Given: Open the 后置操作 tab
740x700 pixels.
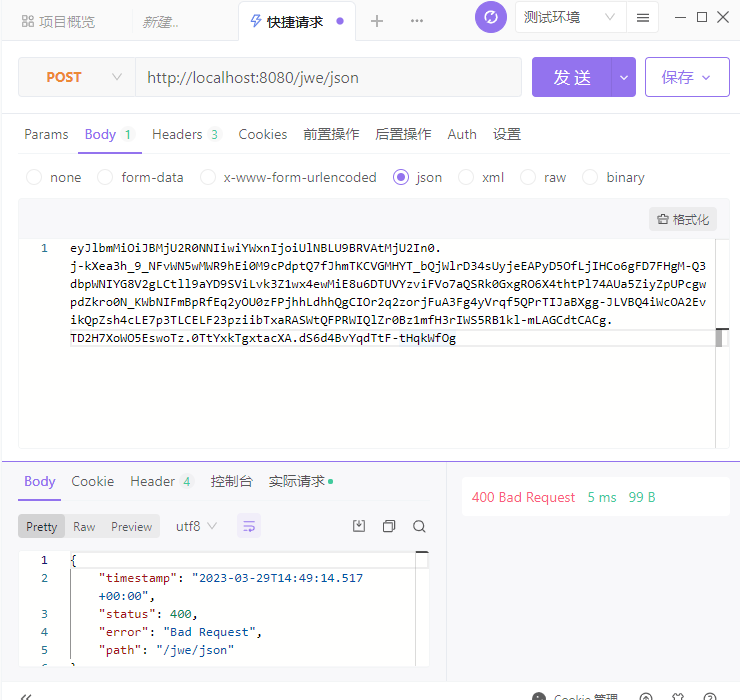Looking at the screenshot, I should (x=403, y=135).
